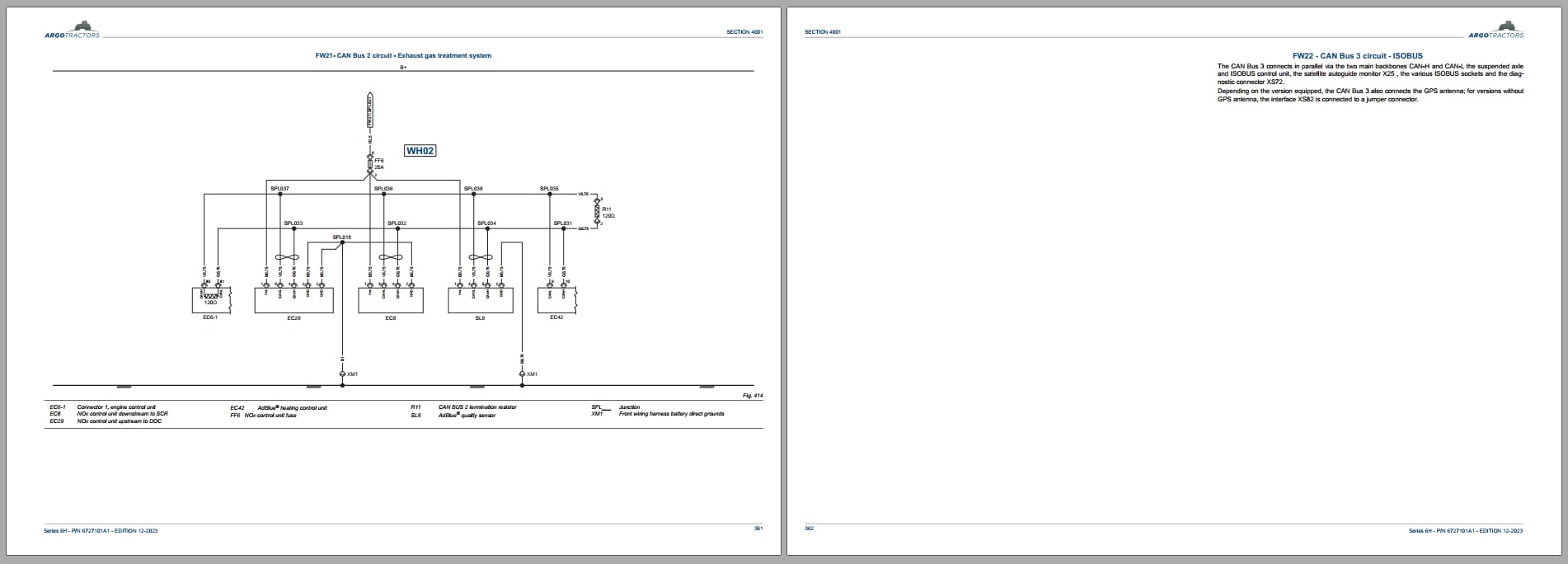Screen dimensions: 1568x564
Task: Click the off-page arrow connector above FF6
Action: 370,110
